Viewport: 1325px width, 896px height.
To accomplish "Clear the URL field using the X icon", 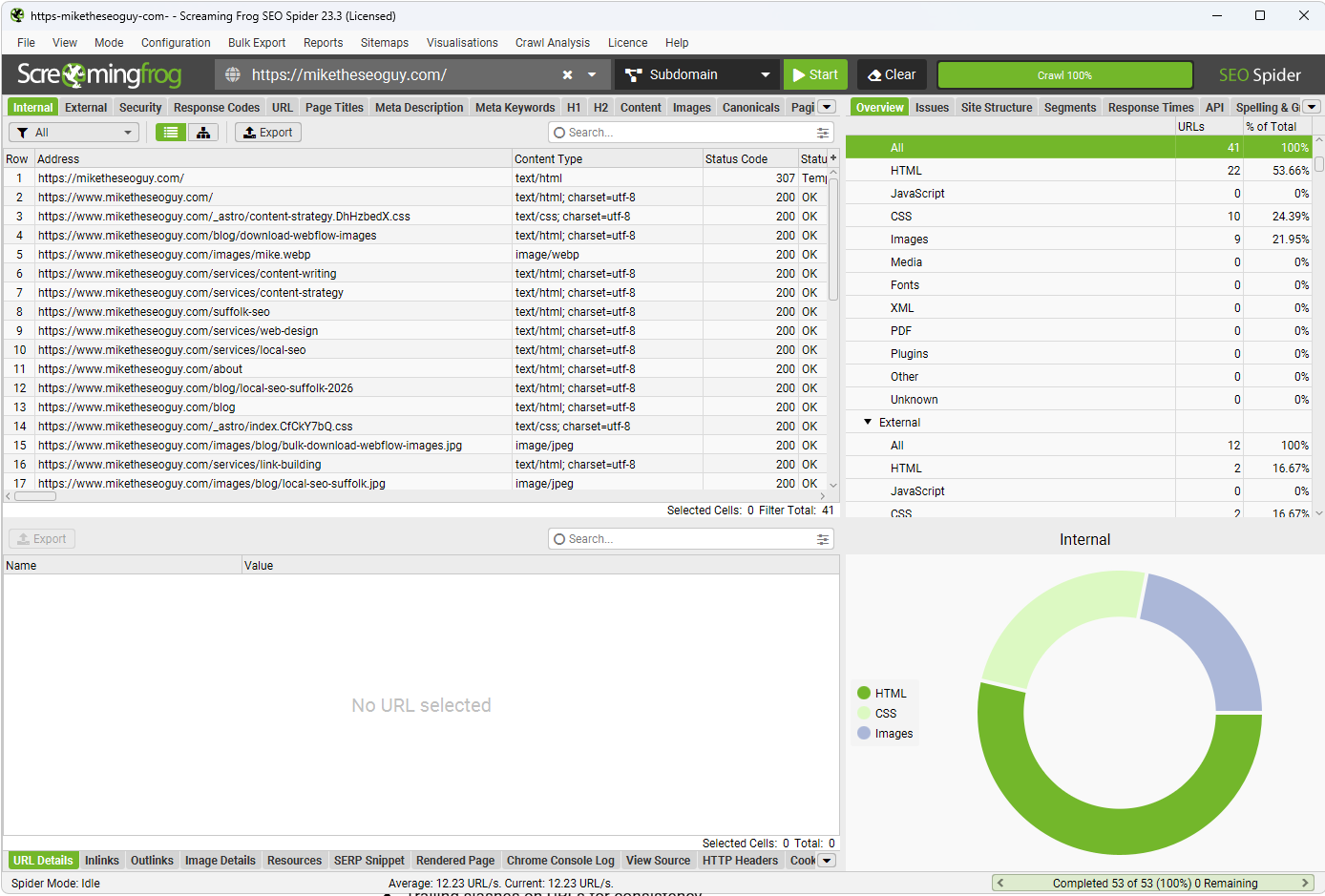I will click(567, 73).
